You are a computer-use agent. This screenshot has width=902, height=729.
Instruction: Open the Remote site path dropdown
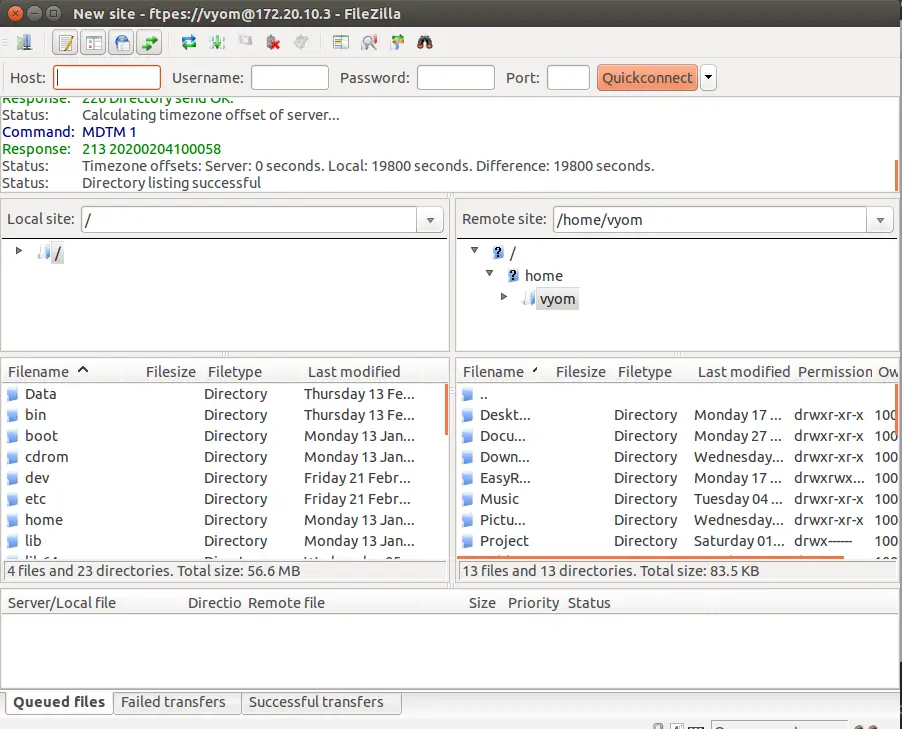tap(880, 220)
